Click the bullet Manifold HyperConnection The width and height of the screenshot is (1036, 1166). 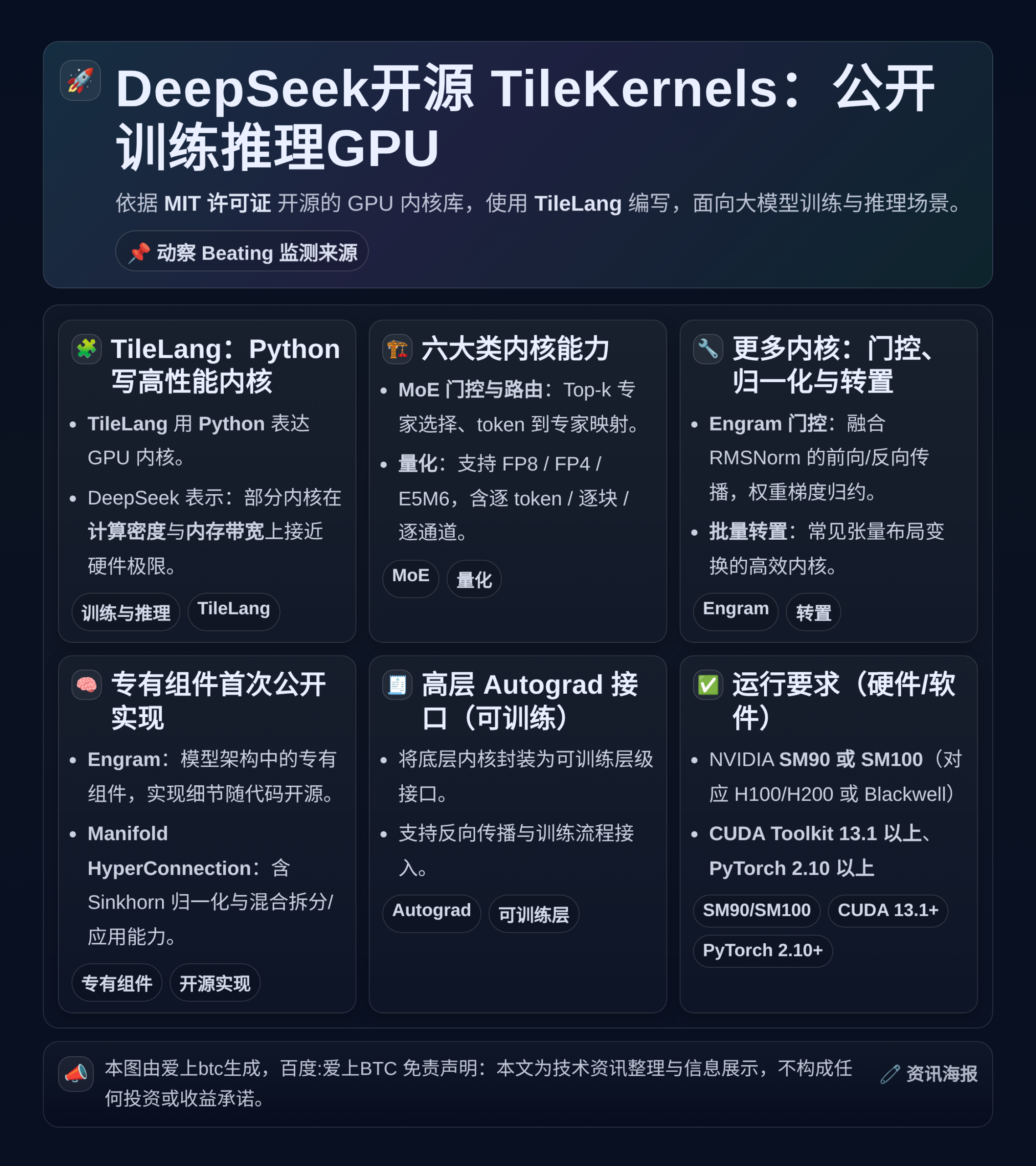click(210, 885)
